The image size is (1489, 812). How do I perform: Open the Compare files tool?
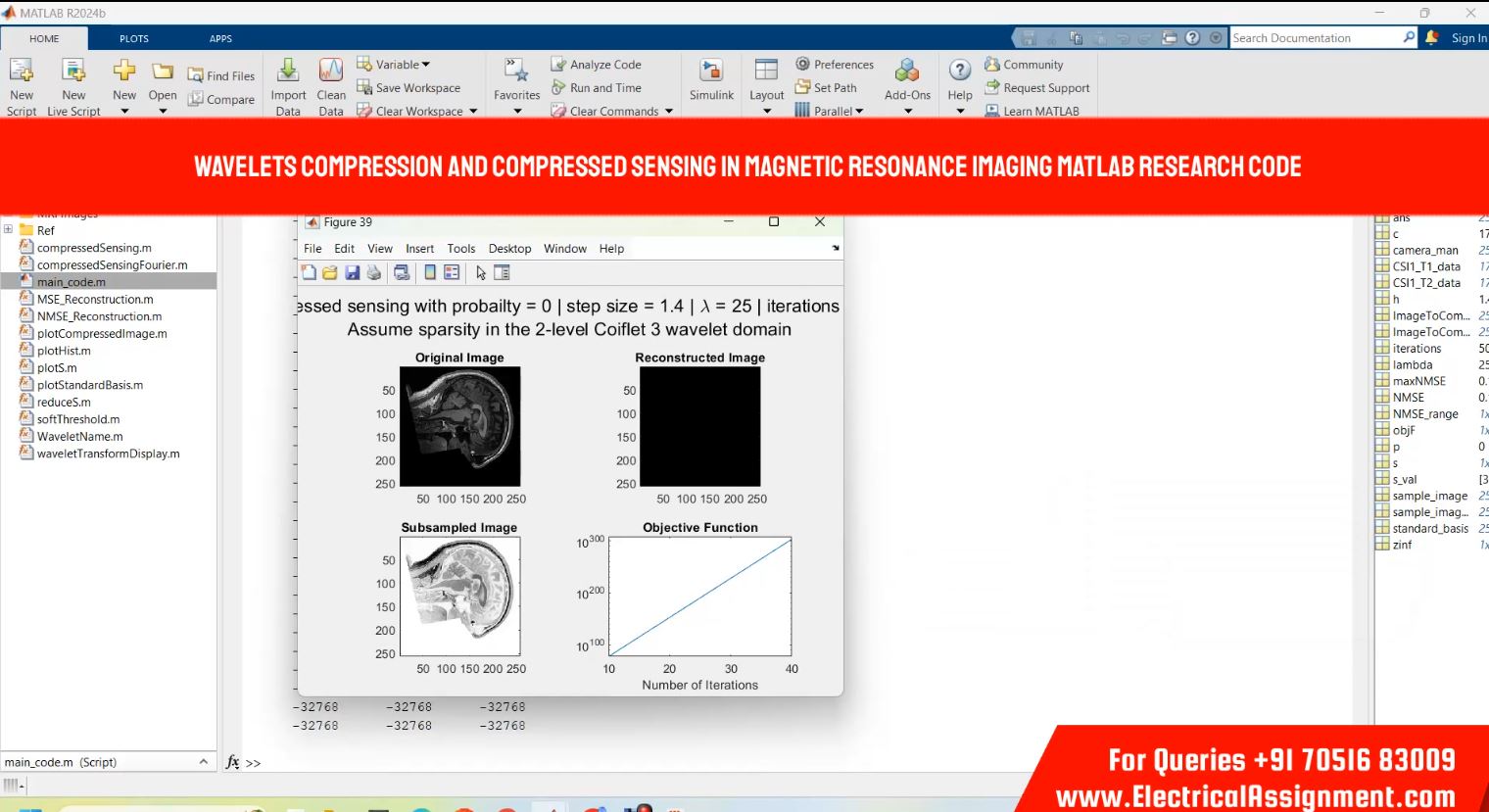(220, 99)
